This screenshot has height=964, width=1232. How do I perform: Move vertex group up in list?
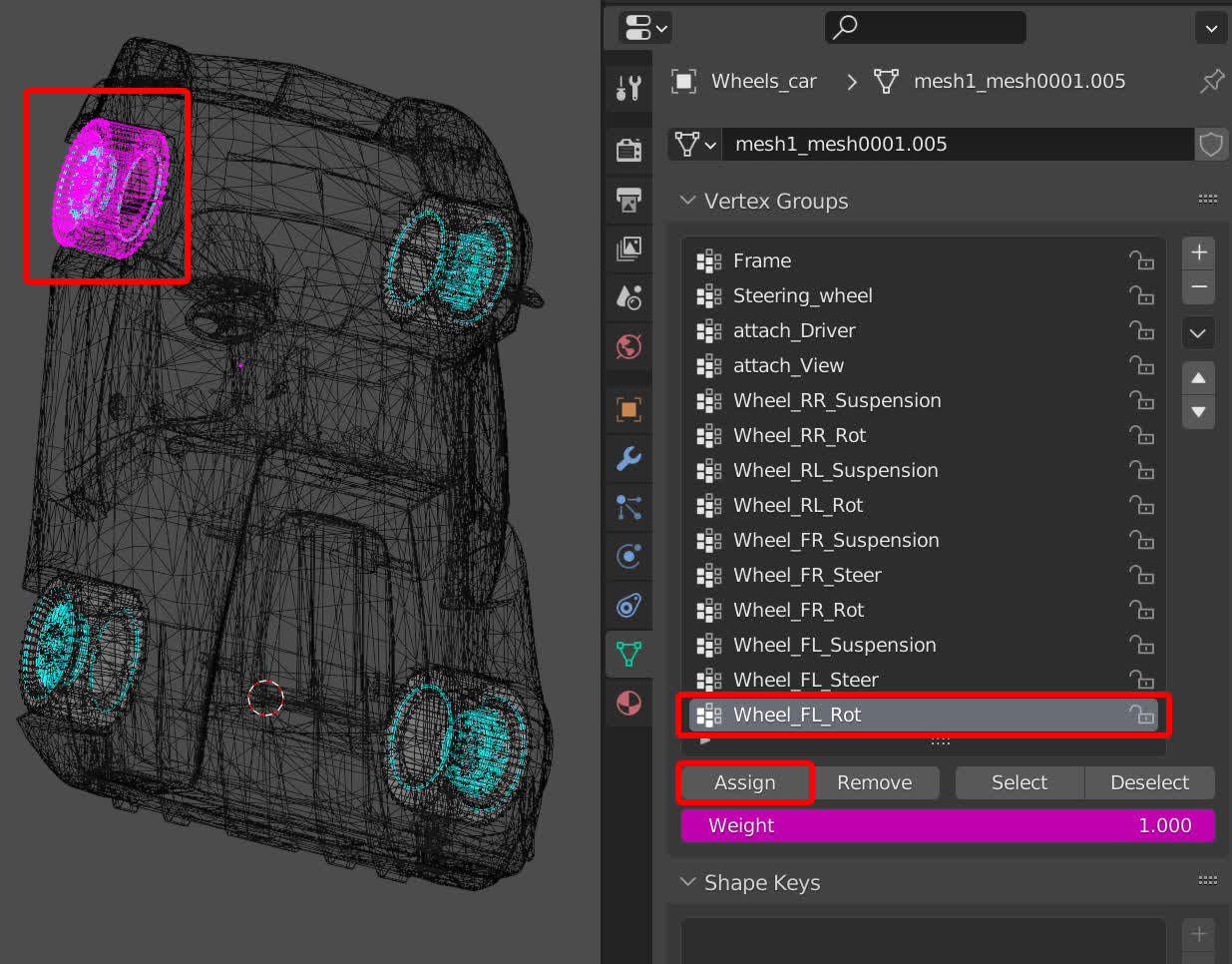point(1198,378)
